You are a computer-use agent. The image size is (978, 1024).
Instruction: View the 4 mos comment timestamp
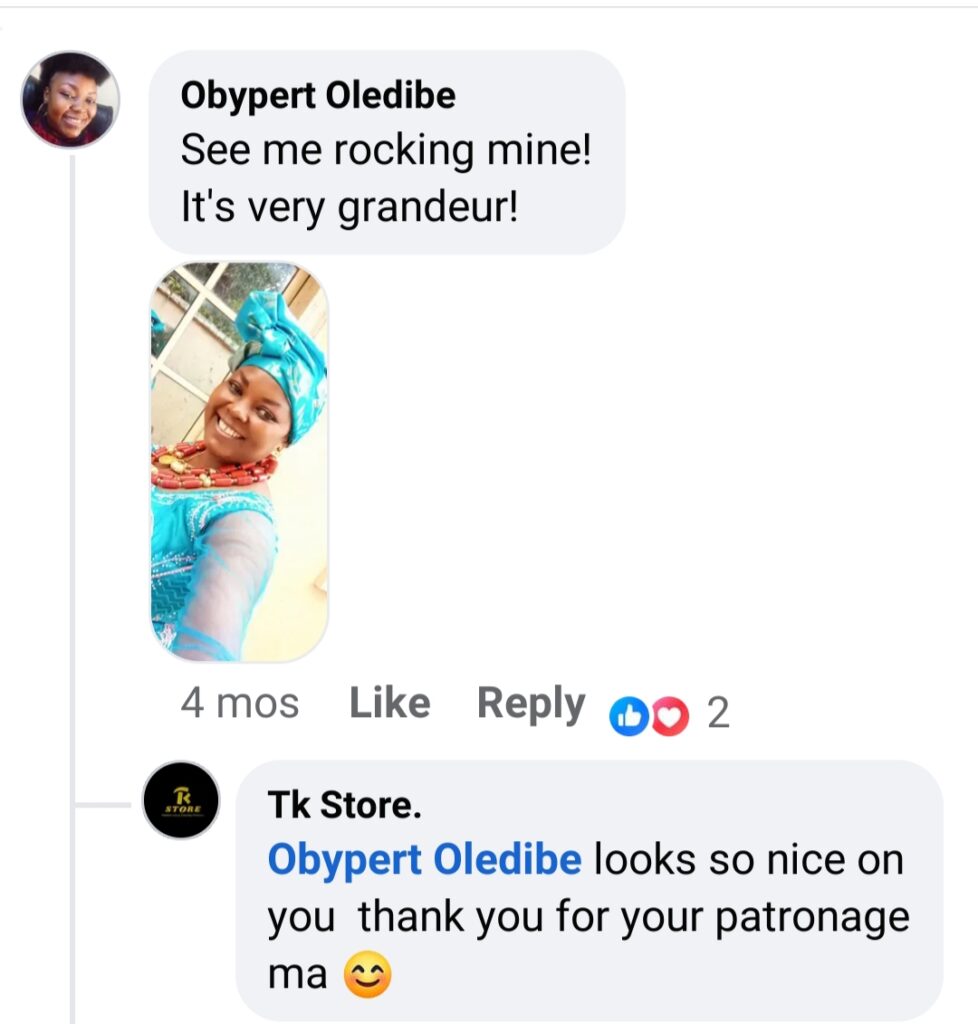click(239, 704)
